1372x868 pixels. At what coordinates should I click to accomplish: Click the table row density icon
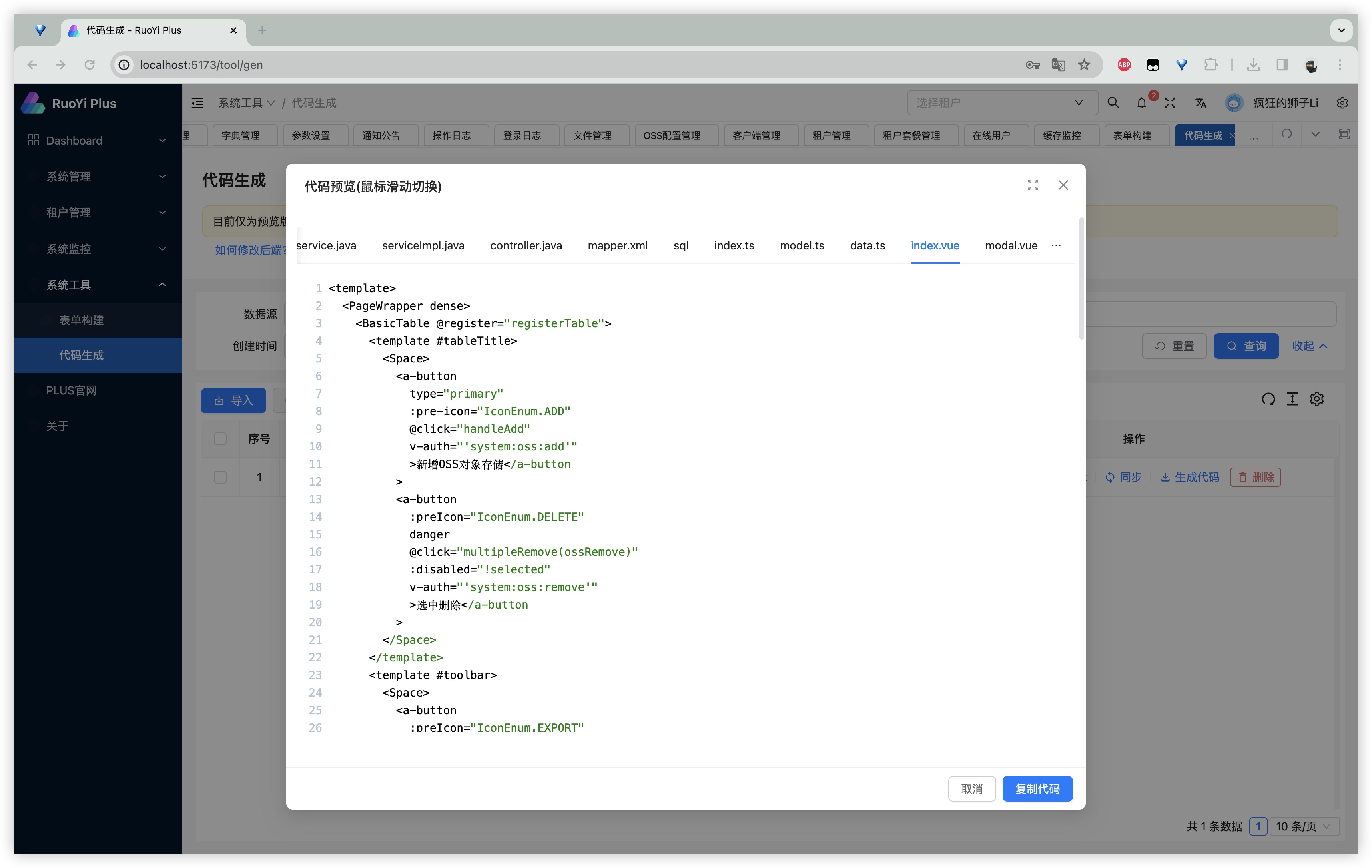[1292, 399]
